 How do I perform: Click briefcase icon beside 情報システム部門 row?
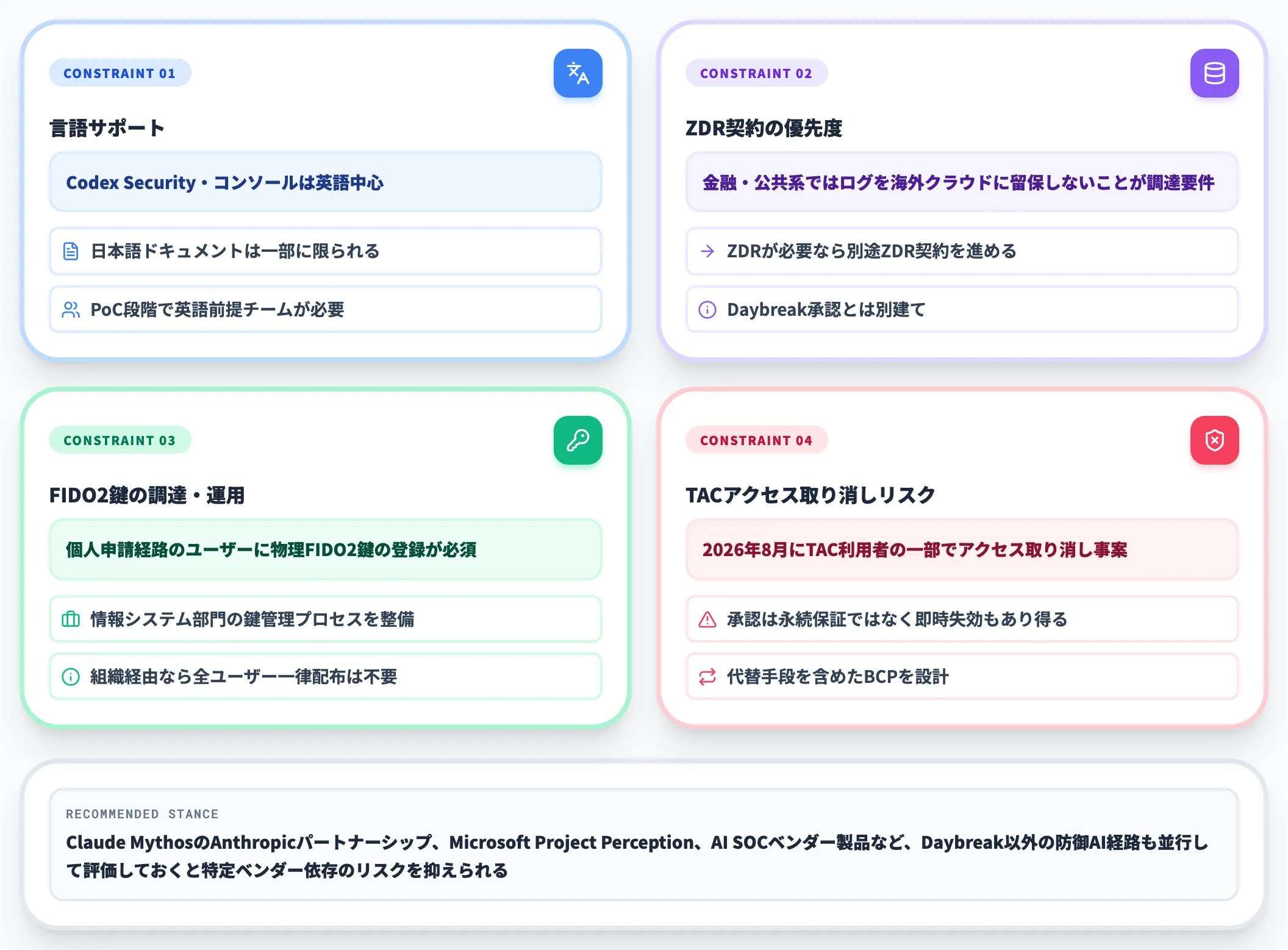click(71, 619)
